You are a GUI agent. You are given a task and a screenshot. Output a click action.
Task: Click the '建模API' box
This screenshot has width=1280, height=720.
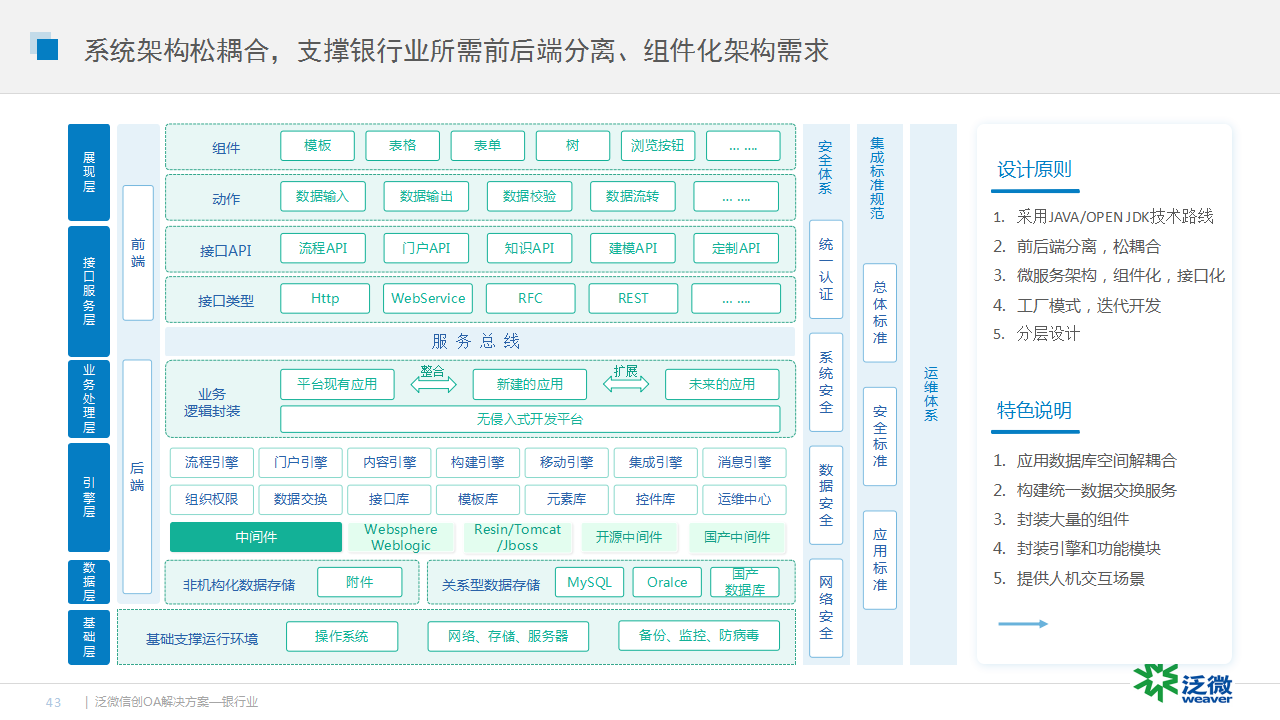[x=633, y=248]
